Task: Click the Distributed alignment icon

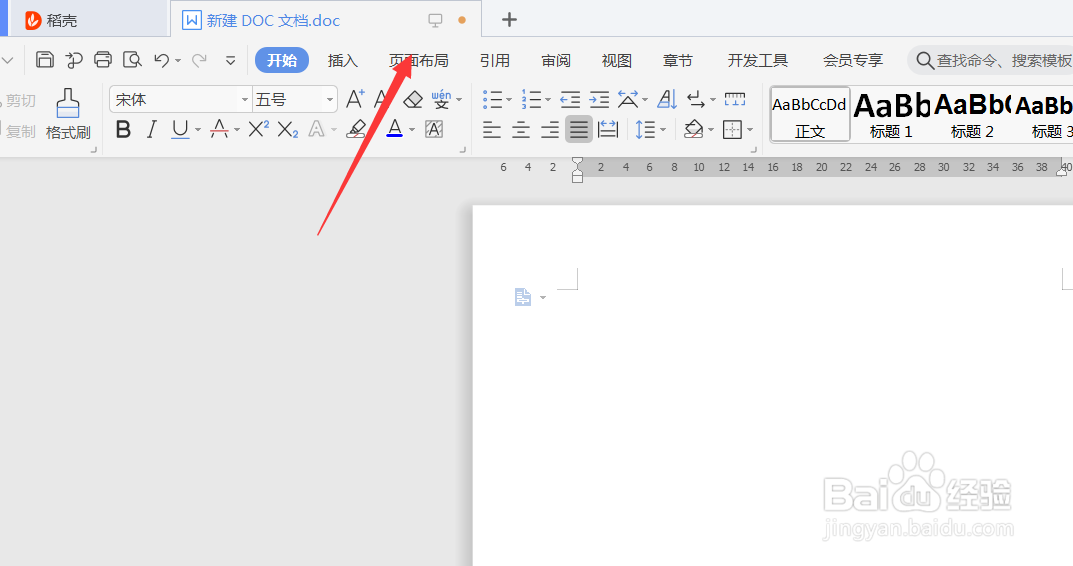Action: (x=608, y=129)
